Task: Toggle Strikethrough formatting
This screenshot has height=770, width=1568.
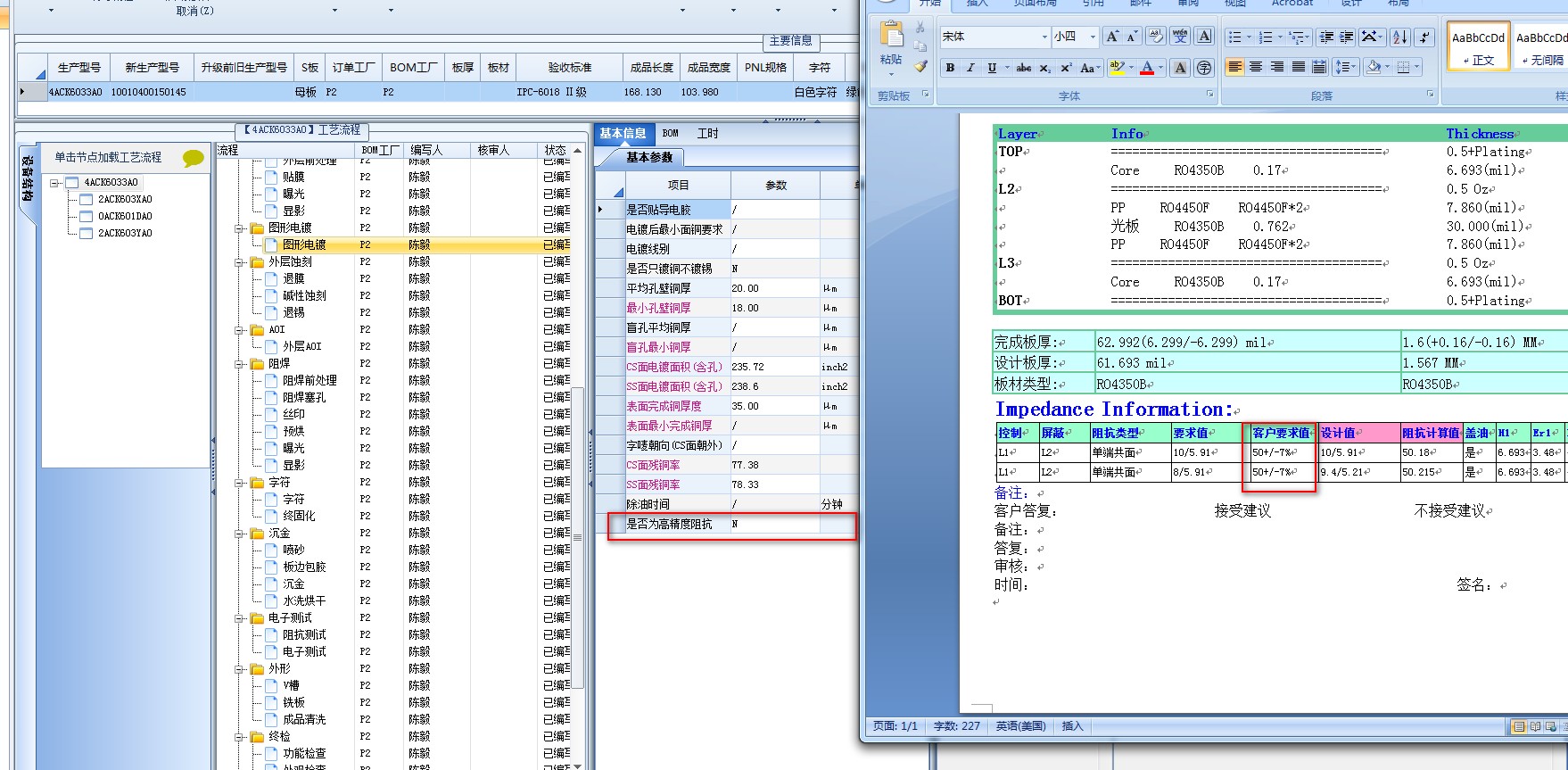Action: [x=1024, y=68]
